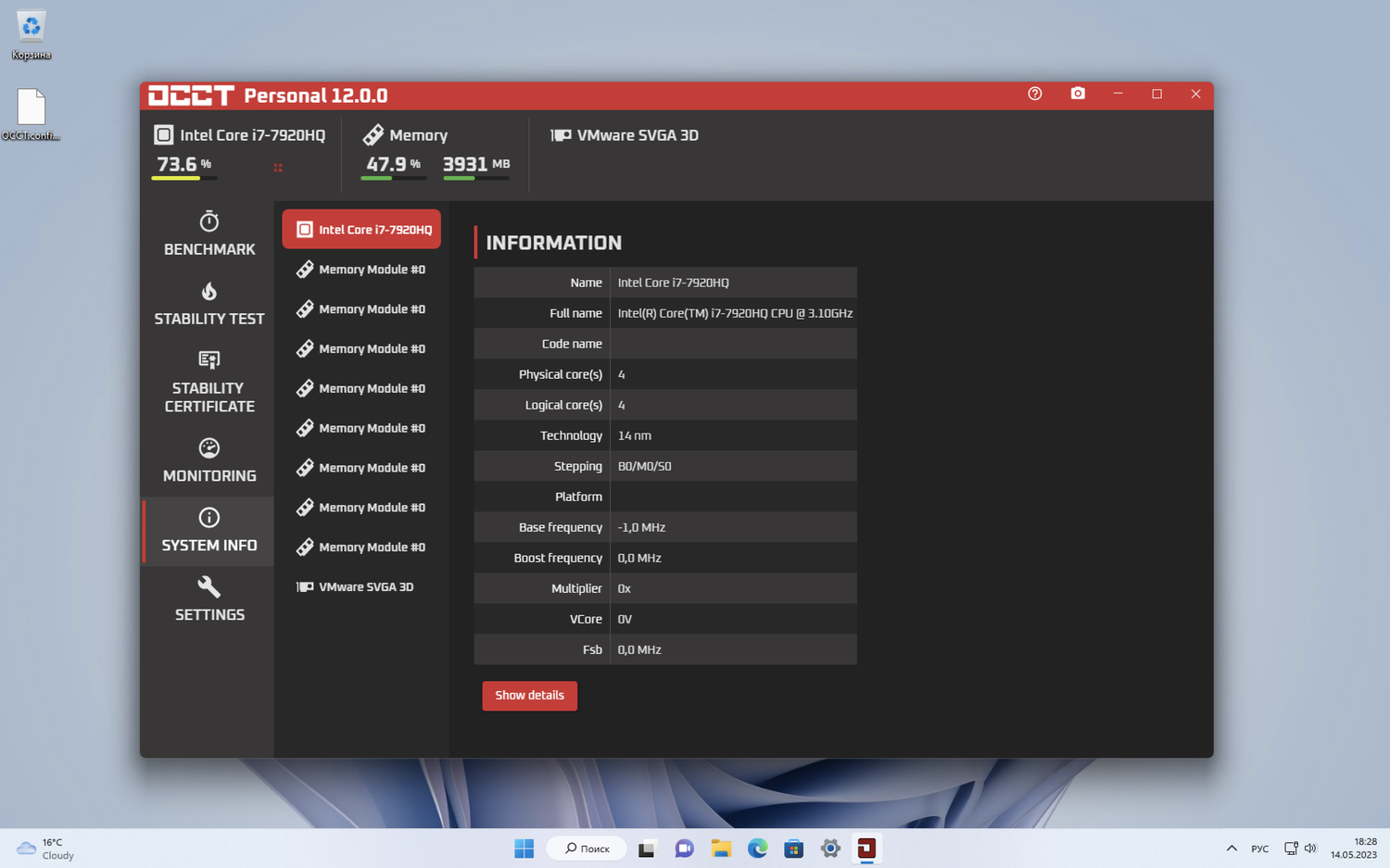Click the Memory stick icon in header
Image resolution: width=1390 pixels, height=868 pixels.
coord(373,135)
